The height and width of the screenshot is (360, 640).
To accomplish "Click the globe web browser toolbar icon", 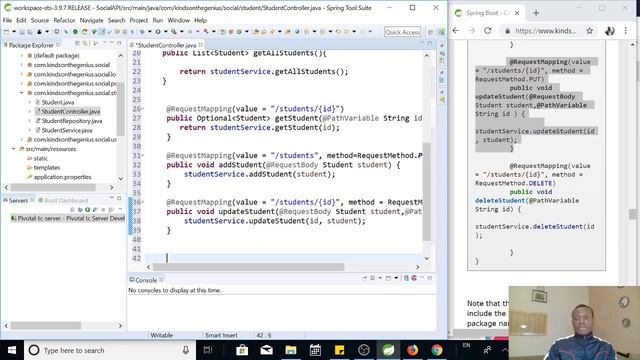I will tap(297, 32).
